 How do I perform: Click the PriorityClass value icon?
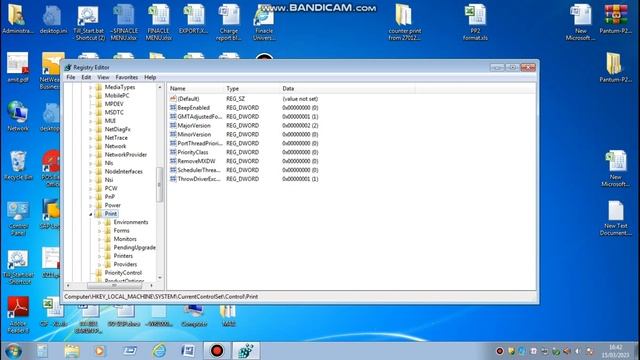pyautogui.click(x=173, y=152)
